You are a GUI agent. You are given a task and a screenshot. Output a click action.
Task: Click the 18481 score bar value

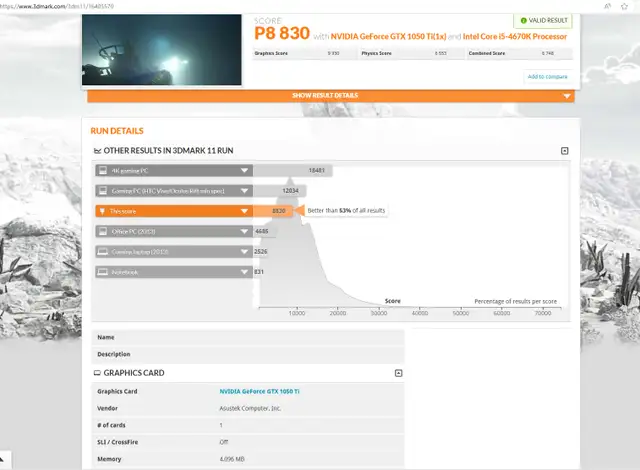point(316,170)
